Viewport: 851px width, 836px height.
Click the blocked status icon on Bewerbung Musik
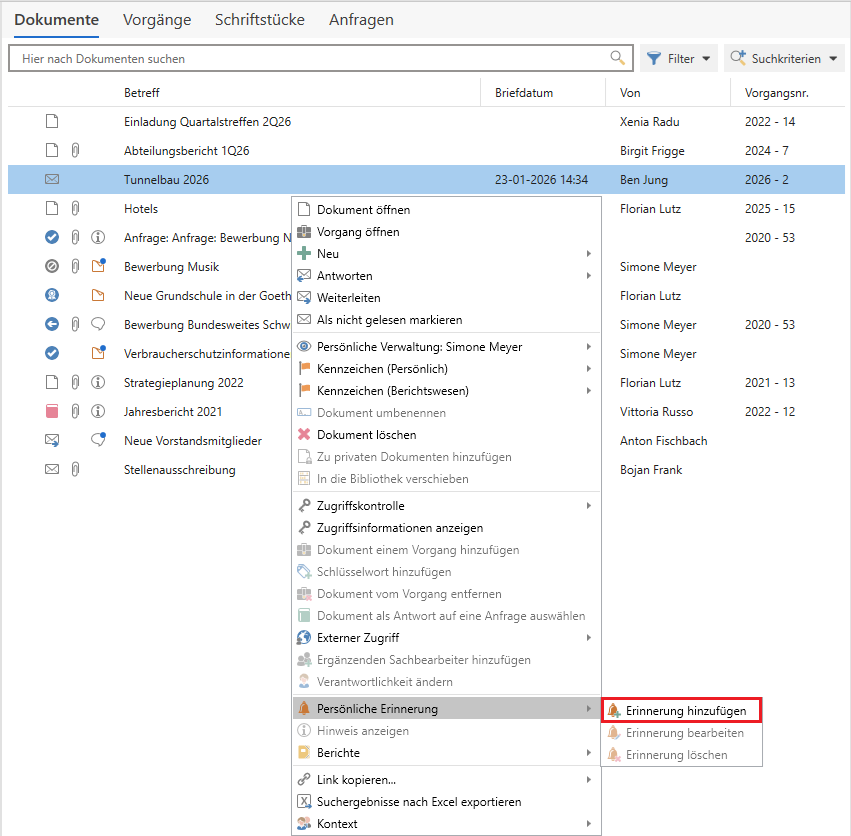pyautogui.click(x=52, y=267)
